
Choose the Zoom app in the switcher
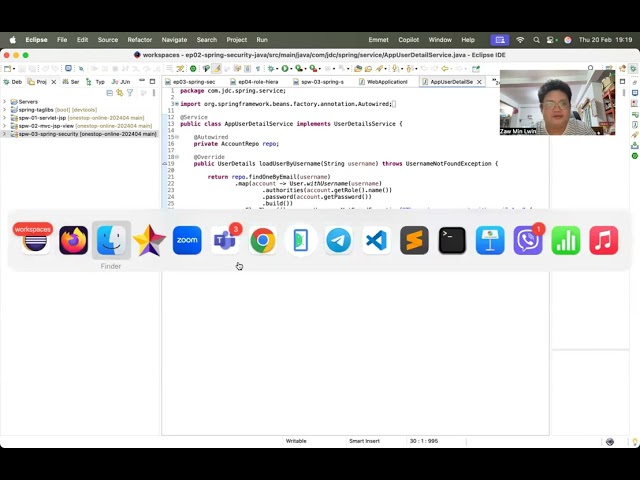pyautogui.click(x=187, y=240)
